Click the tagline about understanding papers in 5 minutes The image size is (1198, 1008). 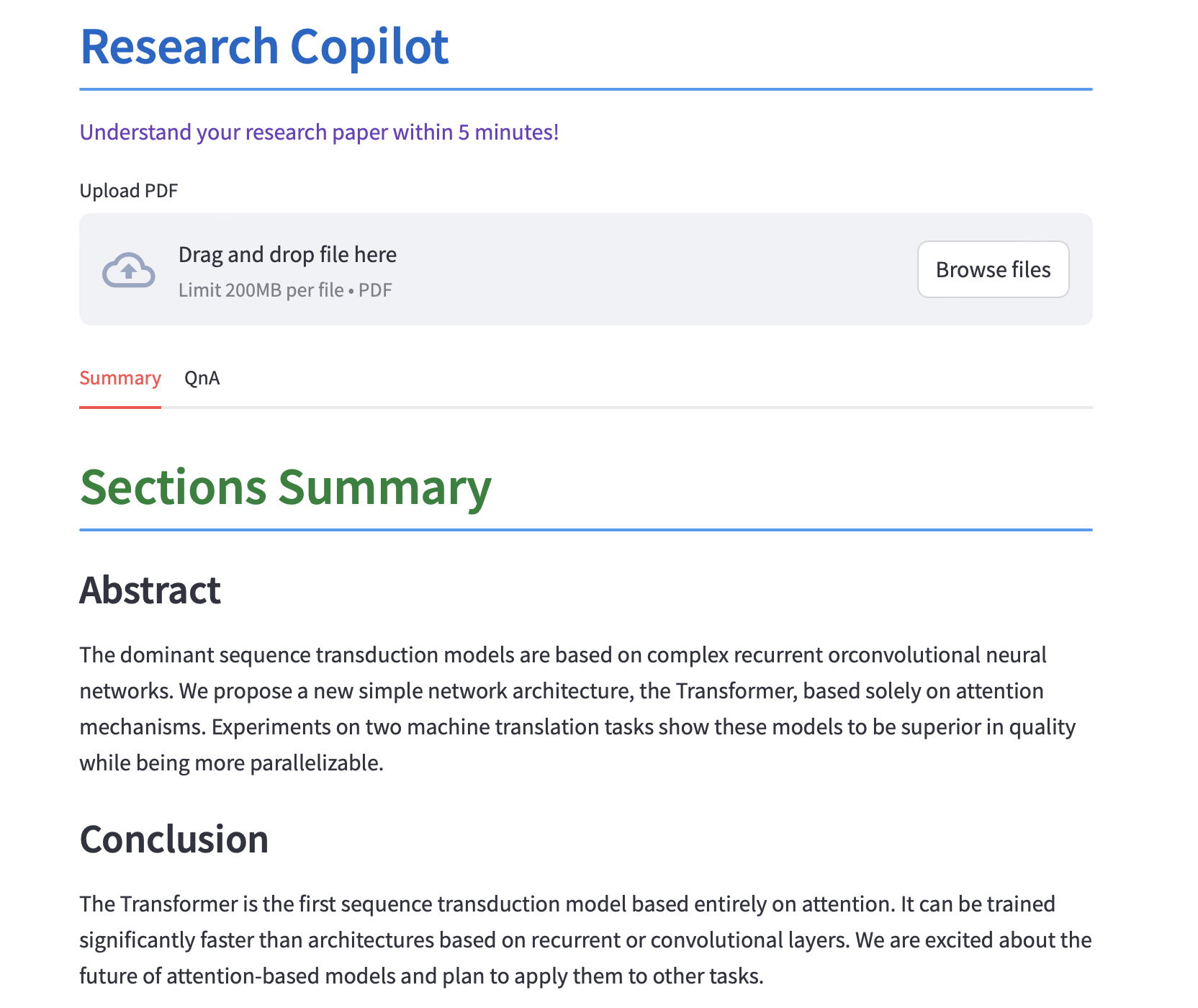(319, 132)
